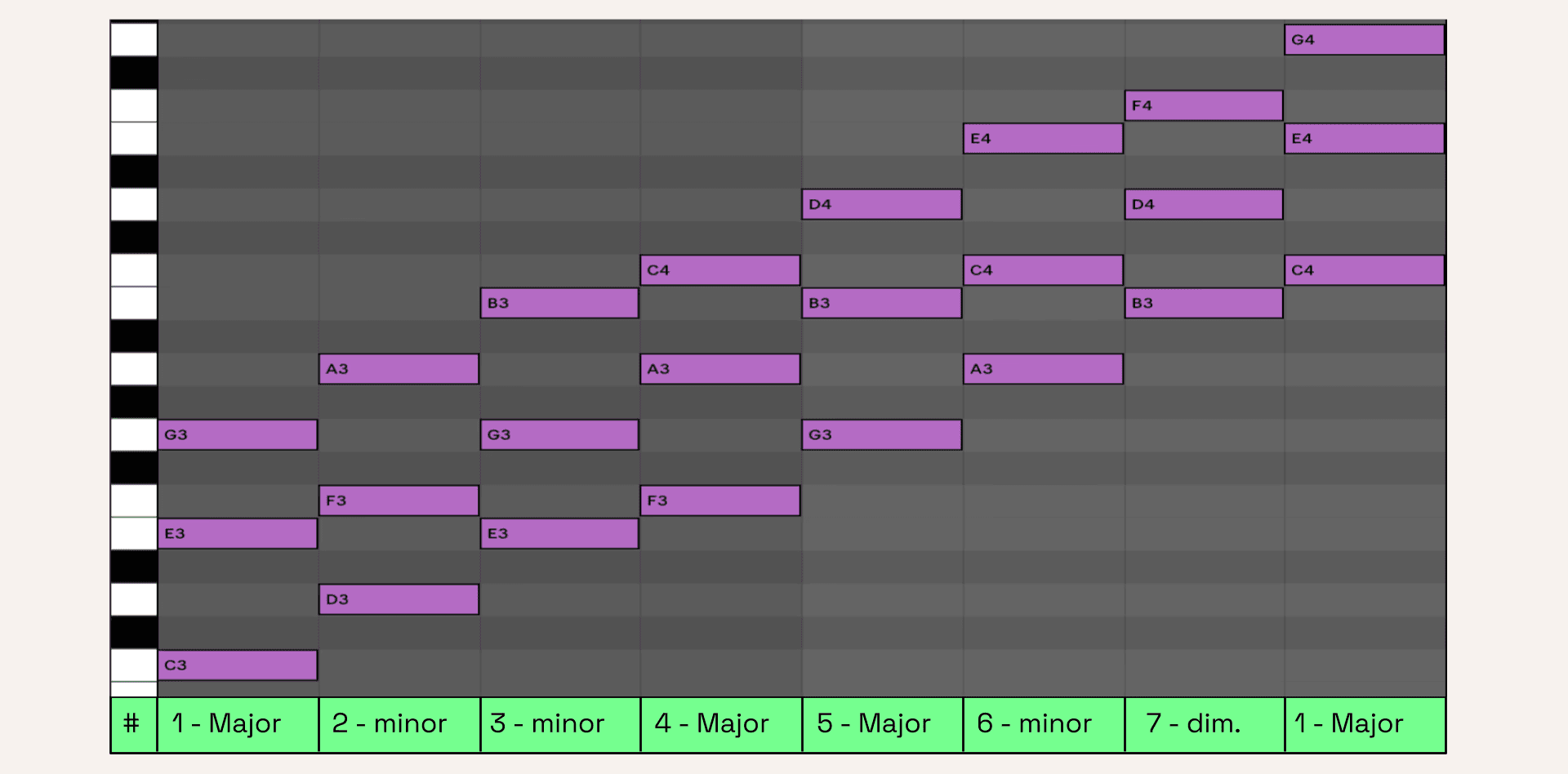Select the G3 note in the 3 chord
This screenshot has height=774, width=1568.
(x=559, y=434)
